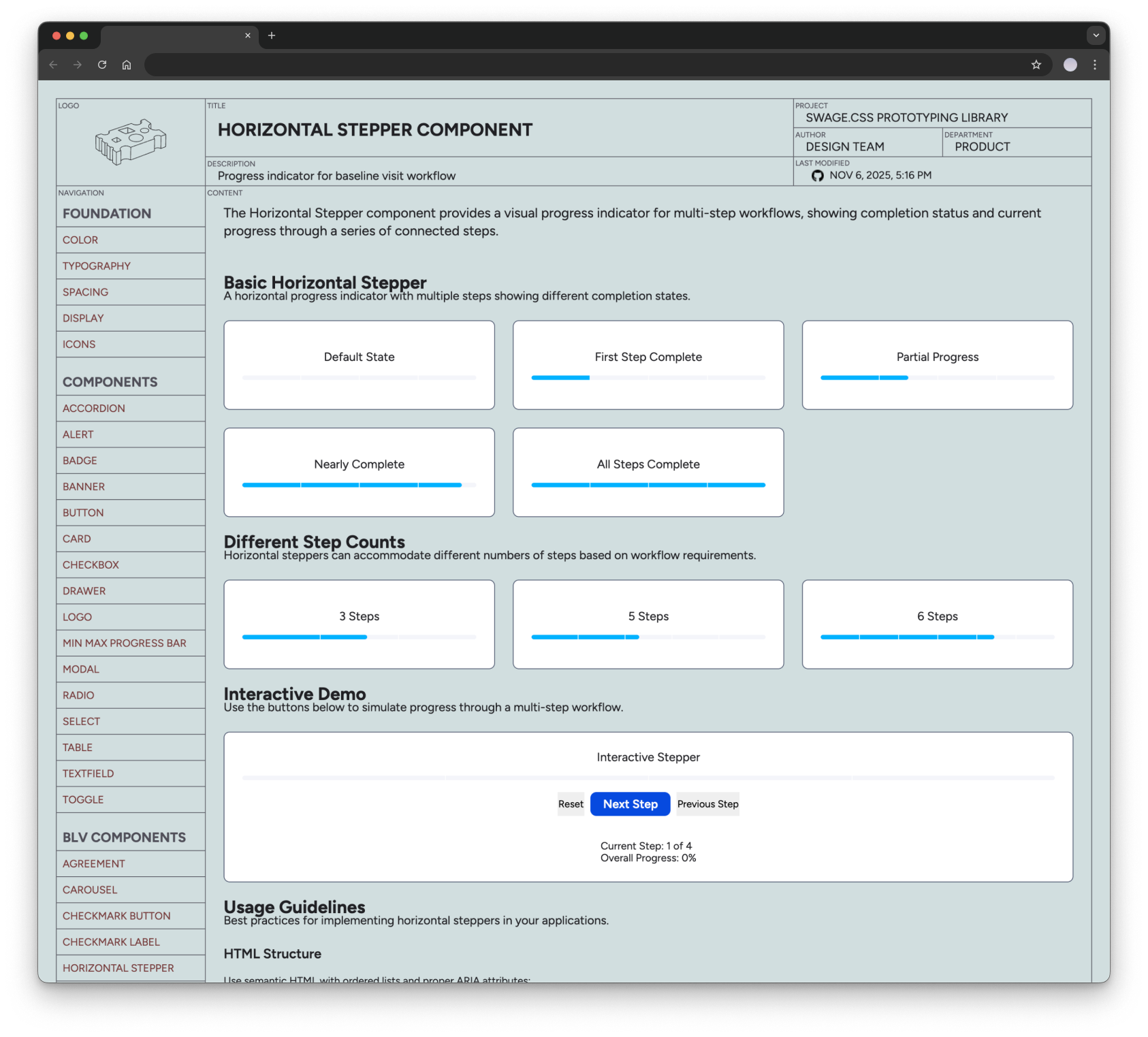1148x1037 pixels.
Task: Click the Reset button
Action: click(x=571, y=804)
